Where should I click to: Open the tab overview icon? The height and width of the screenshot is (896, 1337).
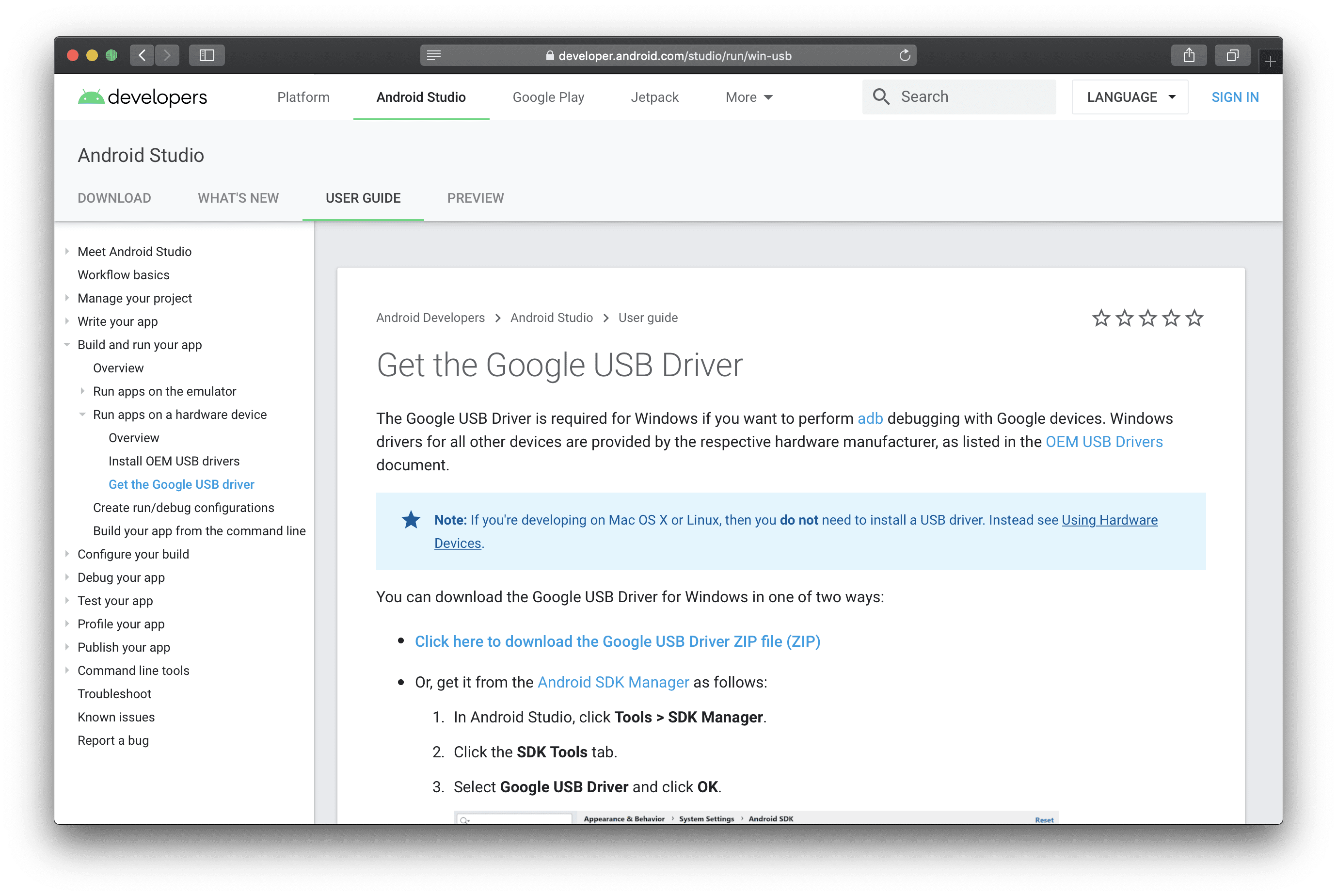pos(1232,55)
